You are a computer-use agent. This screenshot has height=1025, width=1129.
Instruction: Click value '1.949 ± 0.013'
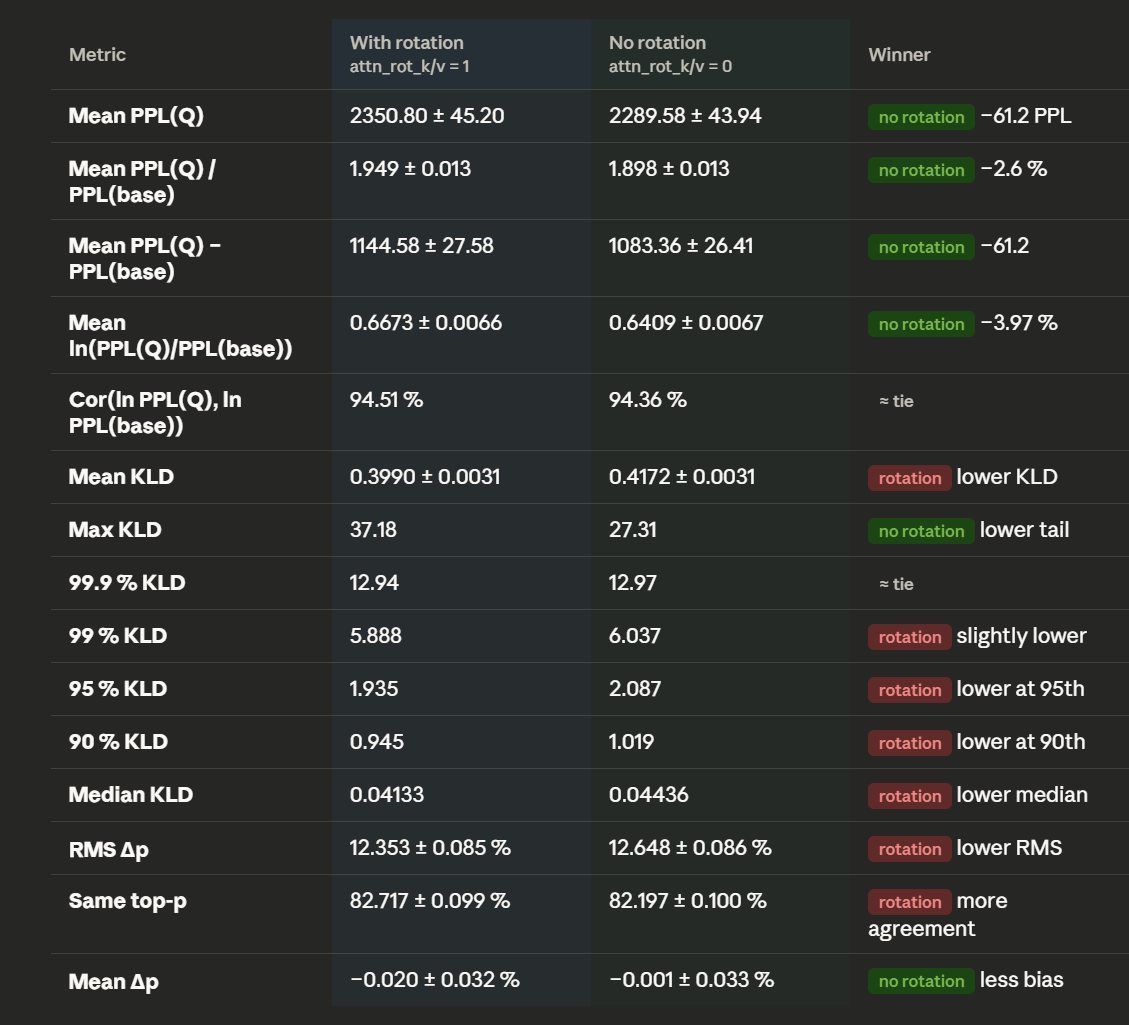tap(410, 168)
